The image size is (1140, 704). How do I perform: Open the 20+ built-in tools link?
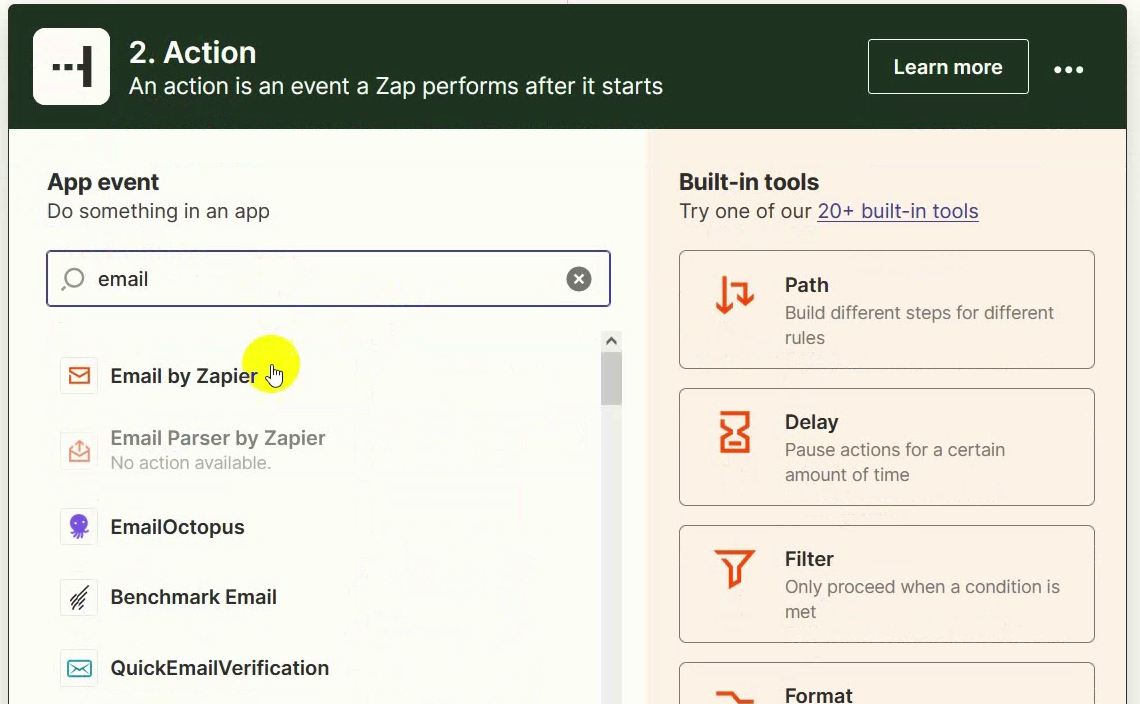pos(897,211)
